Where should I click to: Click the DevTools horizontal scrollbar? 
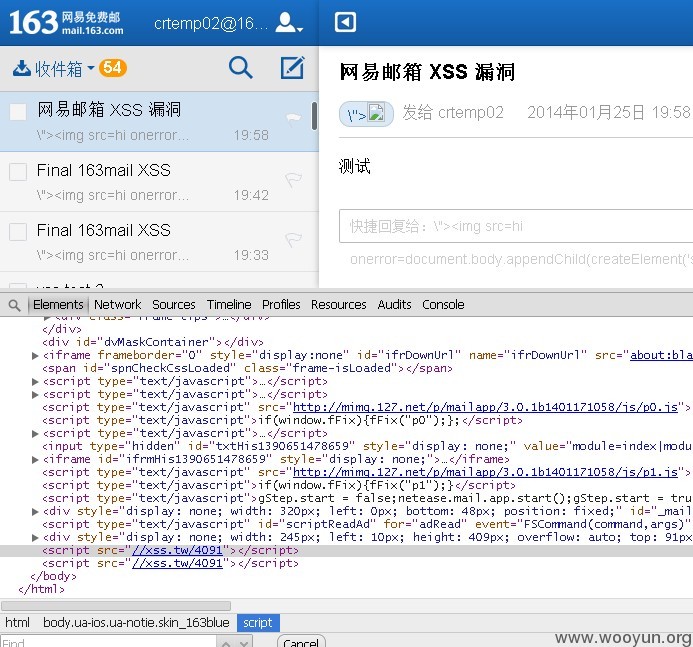tap(116, 605)
